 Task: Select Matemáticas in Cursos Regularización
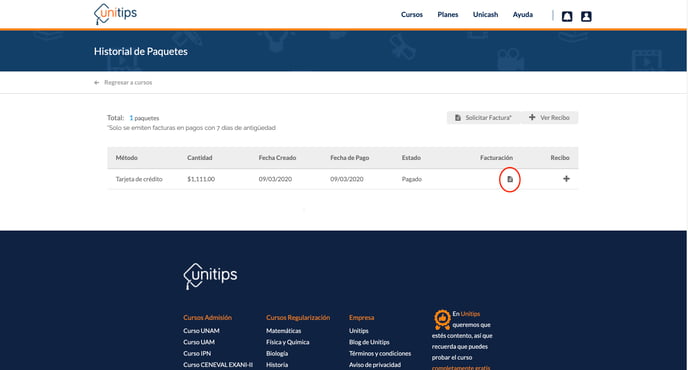[x=283, y=330]
